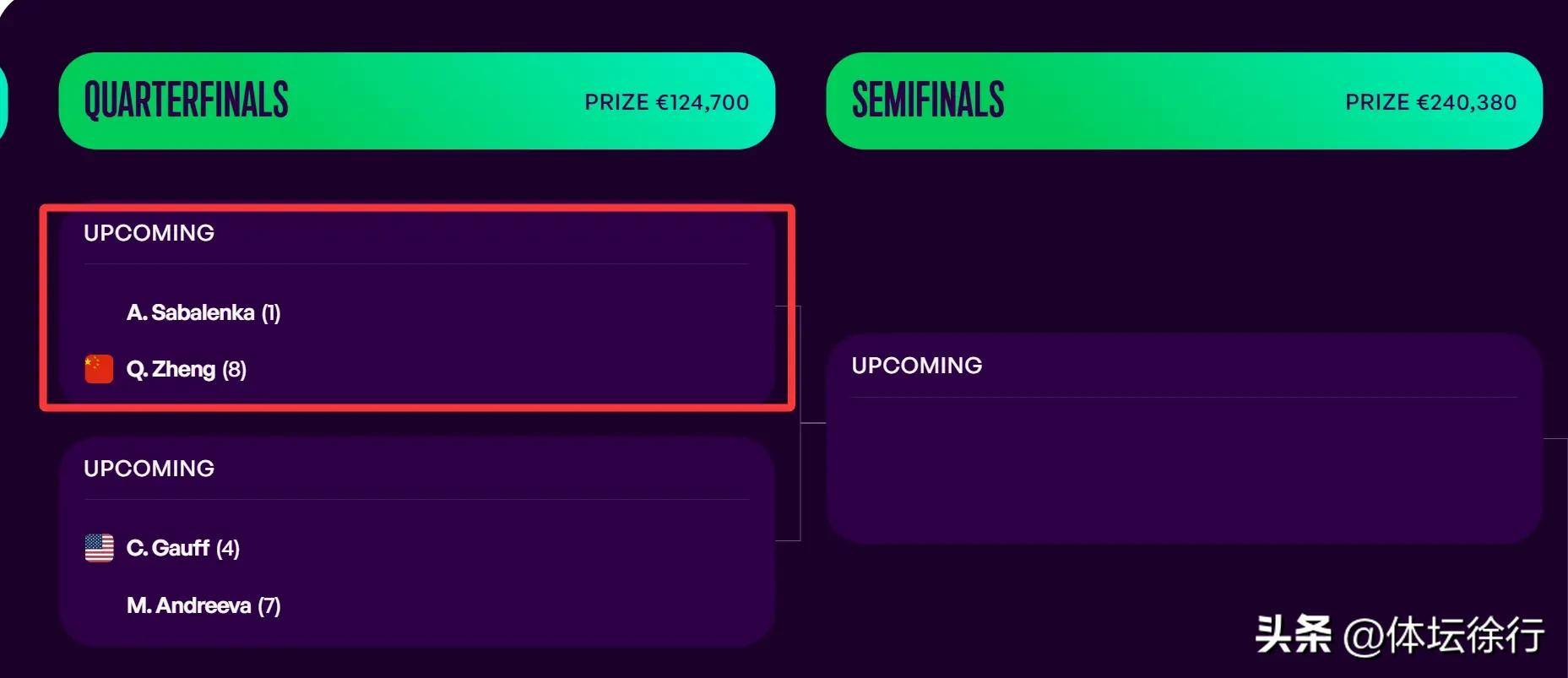Click the USA flag beside C. Gauff
The image size is (1568, 678).
pos(99,548)
